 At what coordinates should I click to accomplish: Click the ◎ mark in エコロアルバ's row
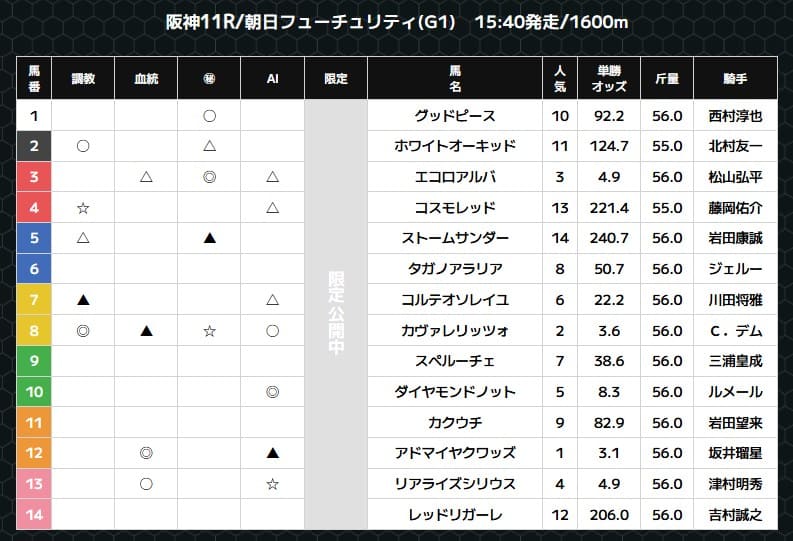click(x=209, y=177)
